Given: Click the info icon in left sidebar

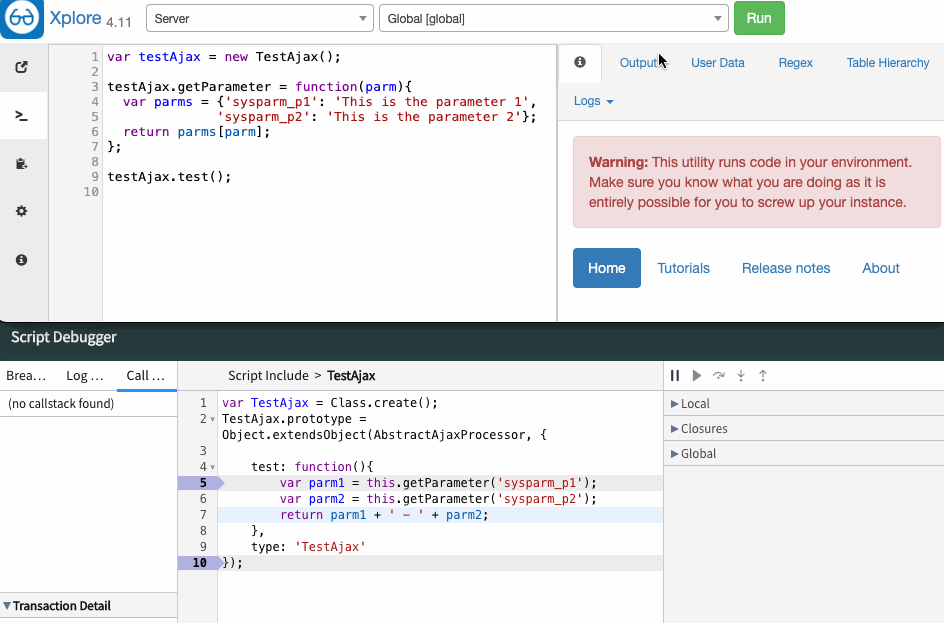Looking at the screenshot, I should click(22, 259).
